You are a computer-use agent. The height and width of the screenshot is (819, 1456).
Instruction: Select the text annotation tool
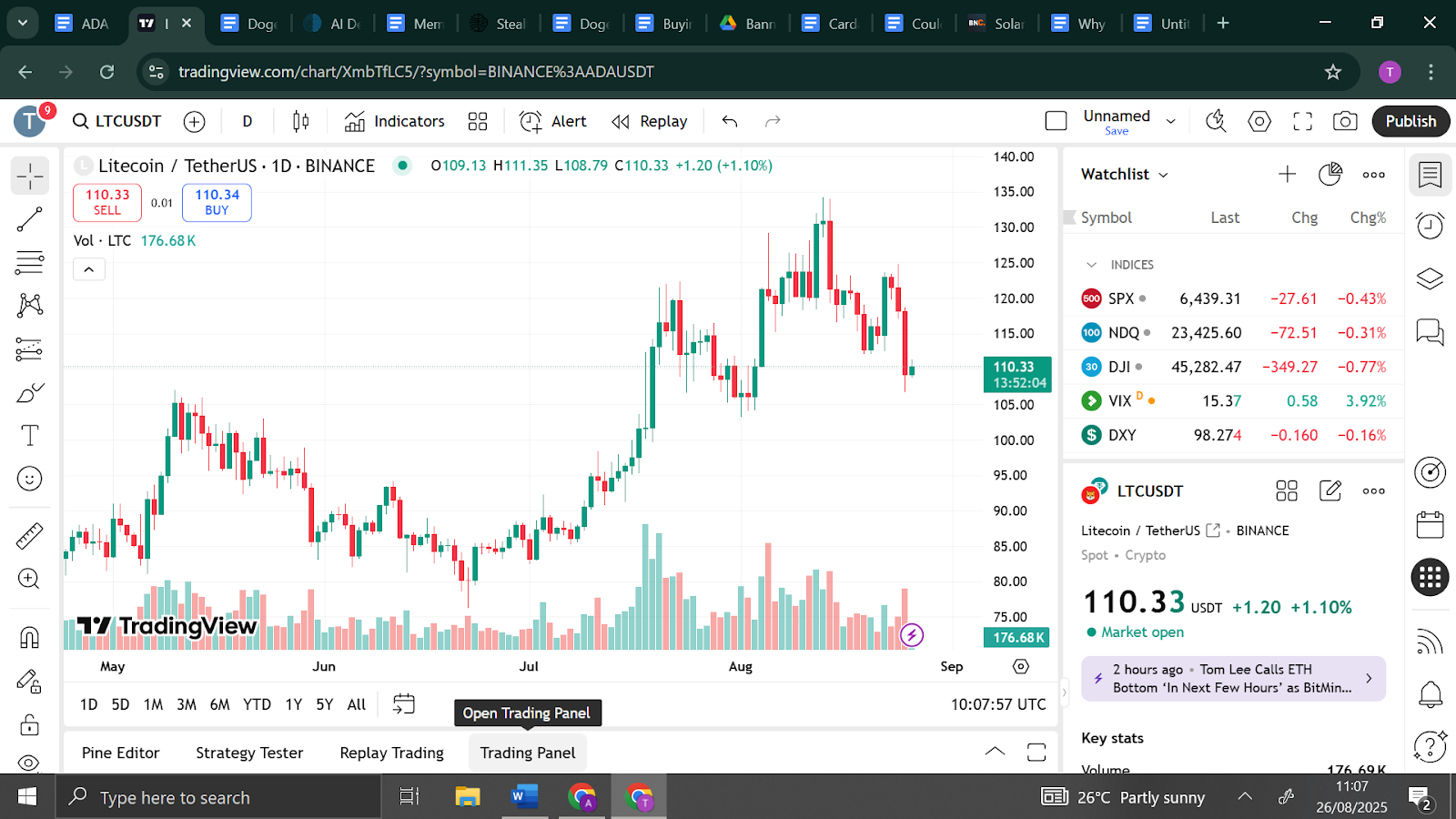click(x=30, y=436)
